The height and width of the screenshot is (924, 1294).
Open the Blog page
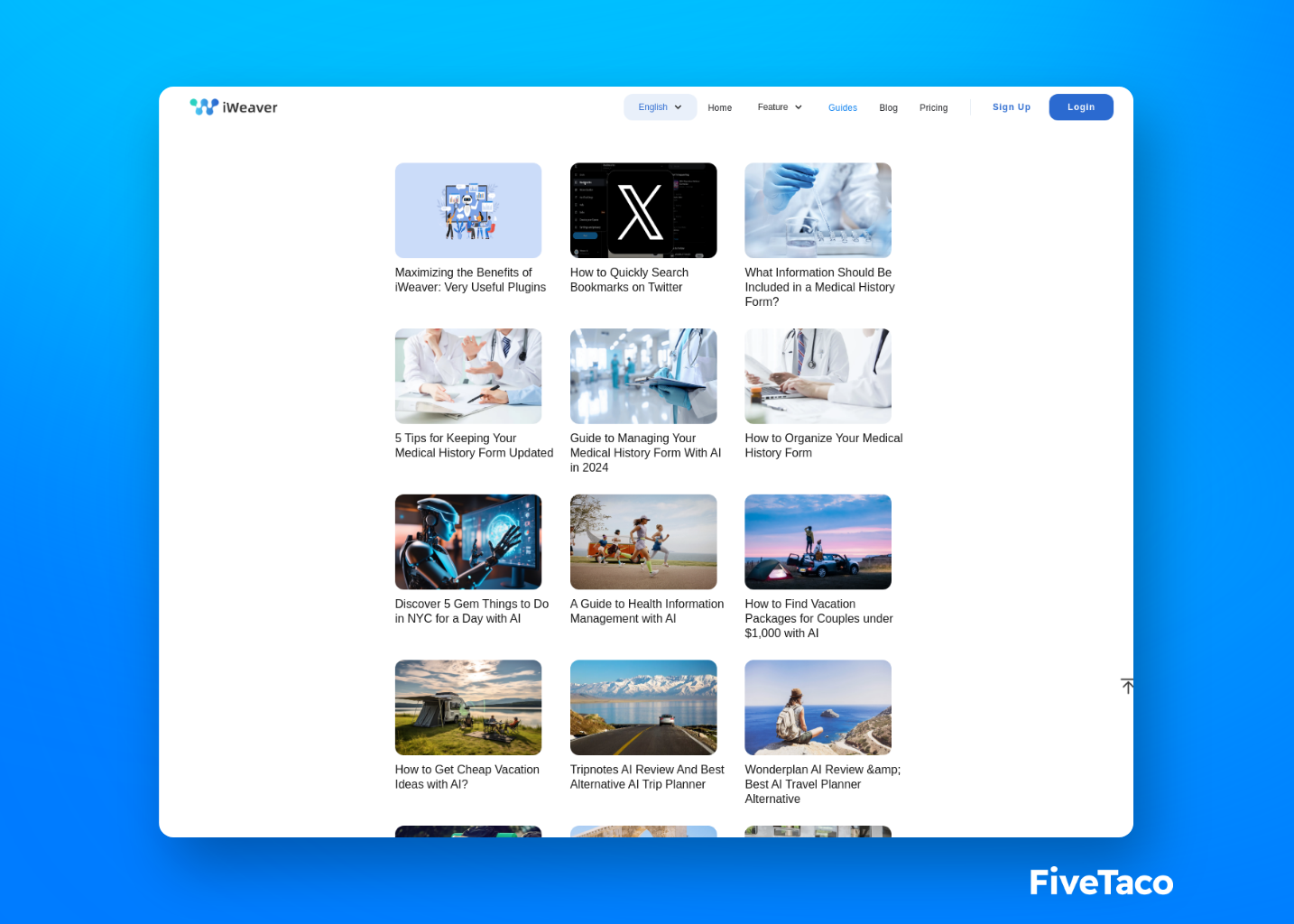click(888, 107)
